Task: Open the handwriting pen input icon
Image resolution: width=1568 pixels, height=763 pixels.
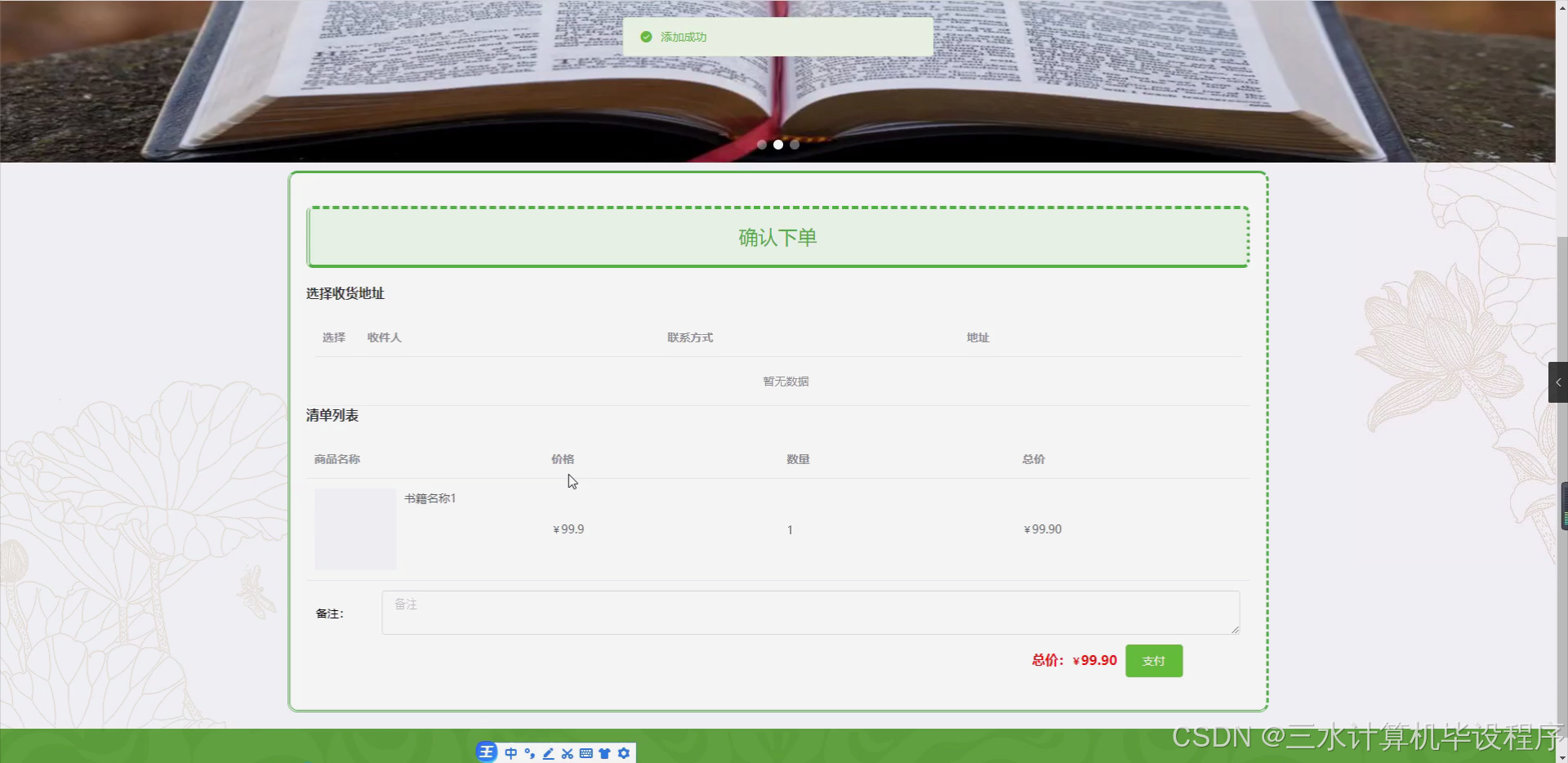Action: tap(548, 752)
